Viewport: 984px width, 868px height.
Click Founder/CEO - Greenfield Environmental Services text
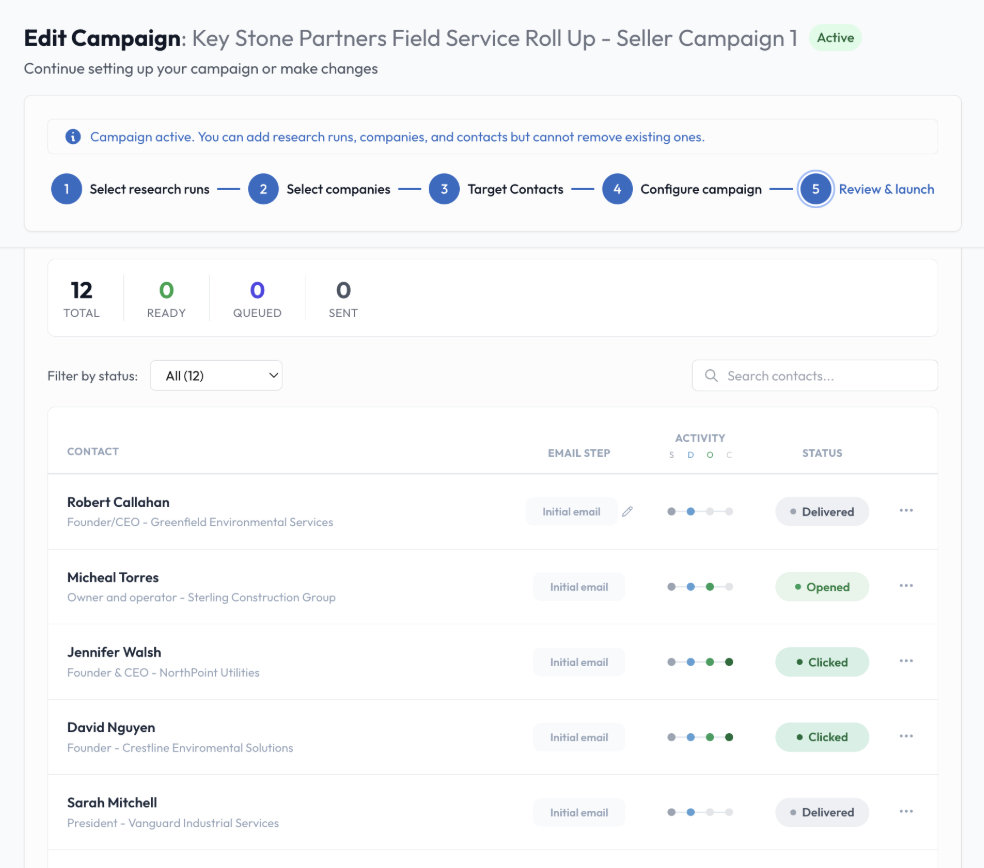pos(200,522)
